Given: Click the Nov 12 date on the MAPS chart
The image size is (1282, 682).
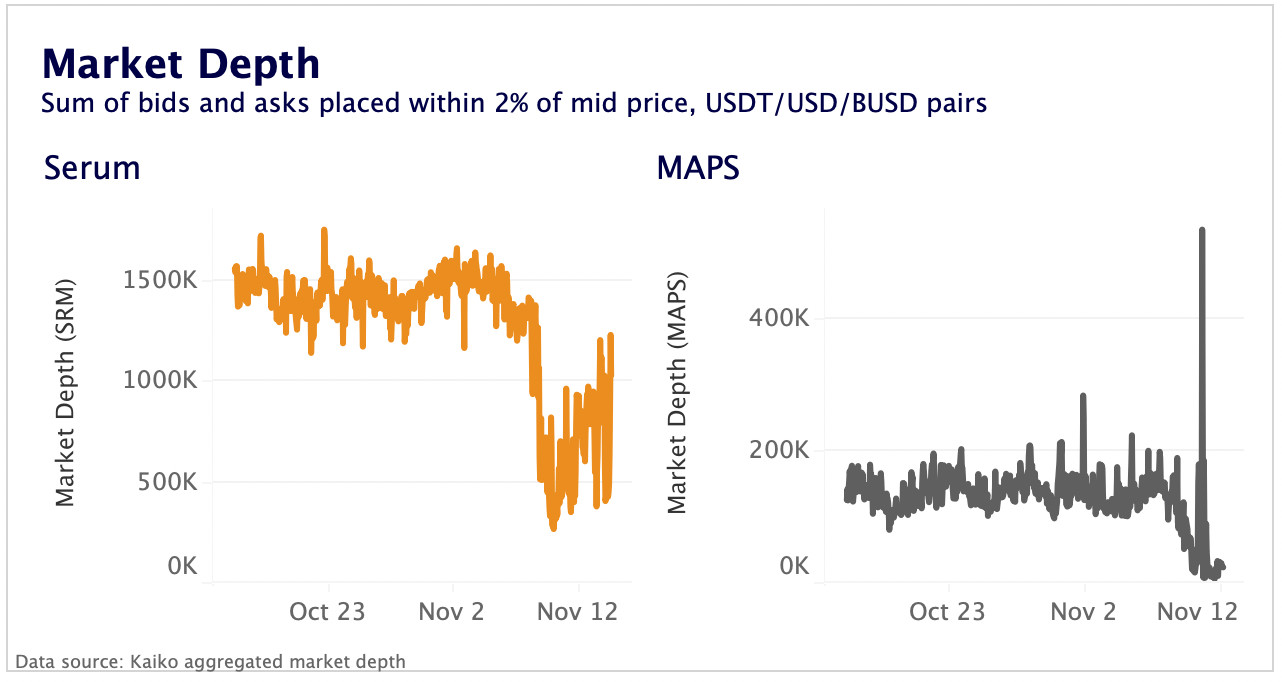Looking at the screenshot, I should 1197,611.
